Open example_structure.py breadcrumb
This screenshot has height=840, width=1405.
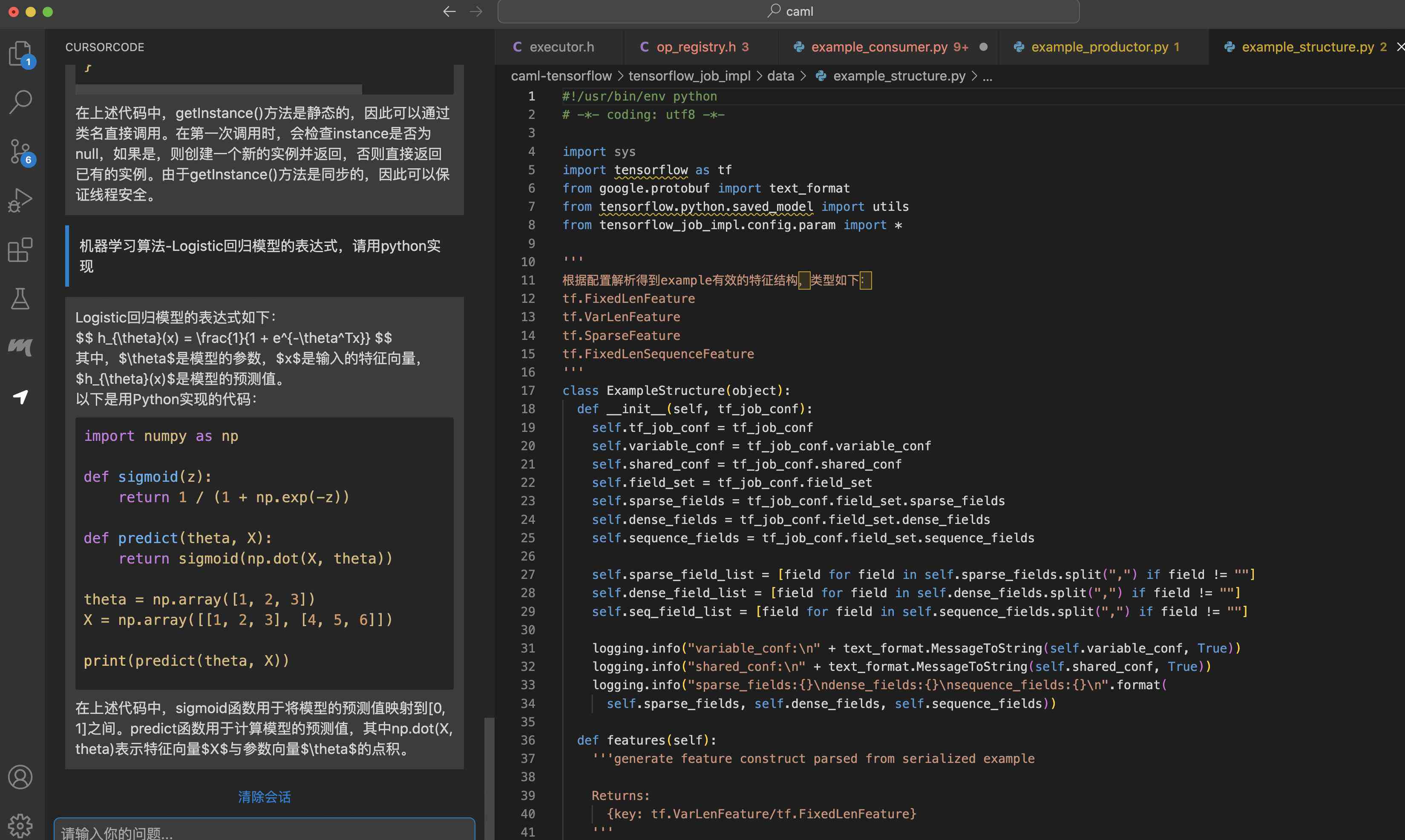(899, 76)
